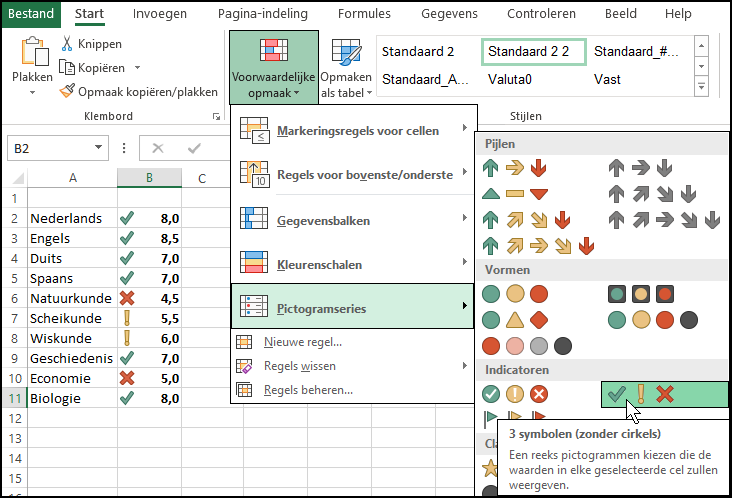Image resolution: width=732 pixels, height=498 pixels.
Task: Expand the Klembord dialog launcher
Action: (x=216, y=117)
